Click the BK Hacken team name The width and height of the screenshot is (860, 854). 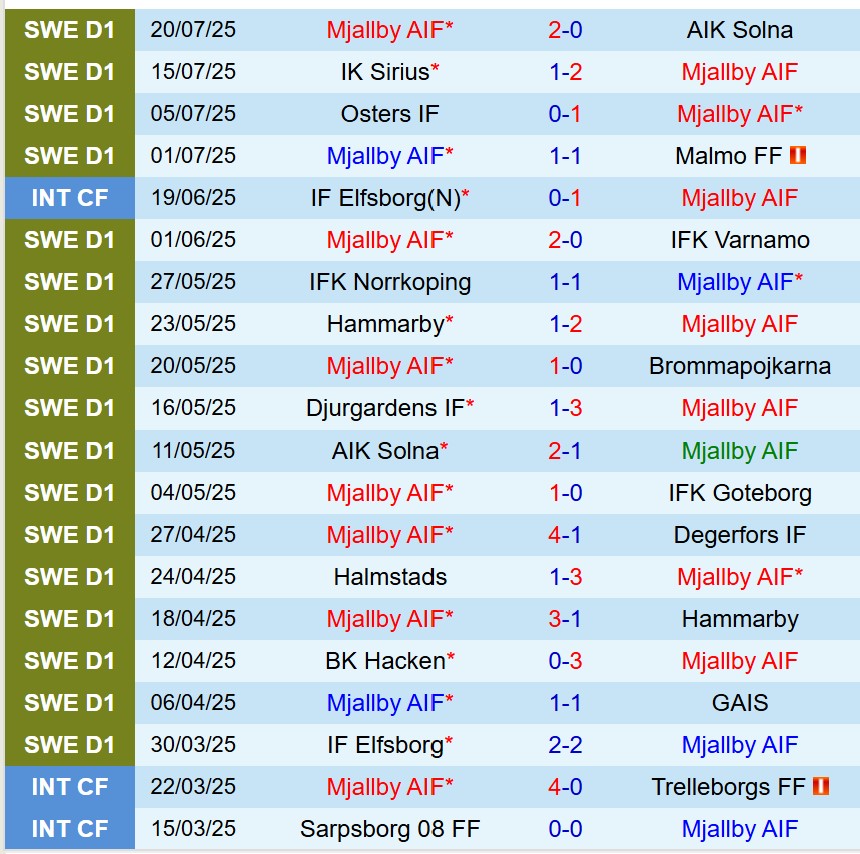pos(385,661)
